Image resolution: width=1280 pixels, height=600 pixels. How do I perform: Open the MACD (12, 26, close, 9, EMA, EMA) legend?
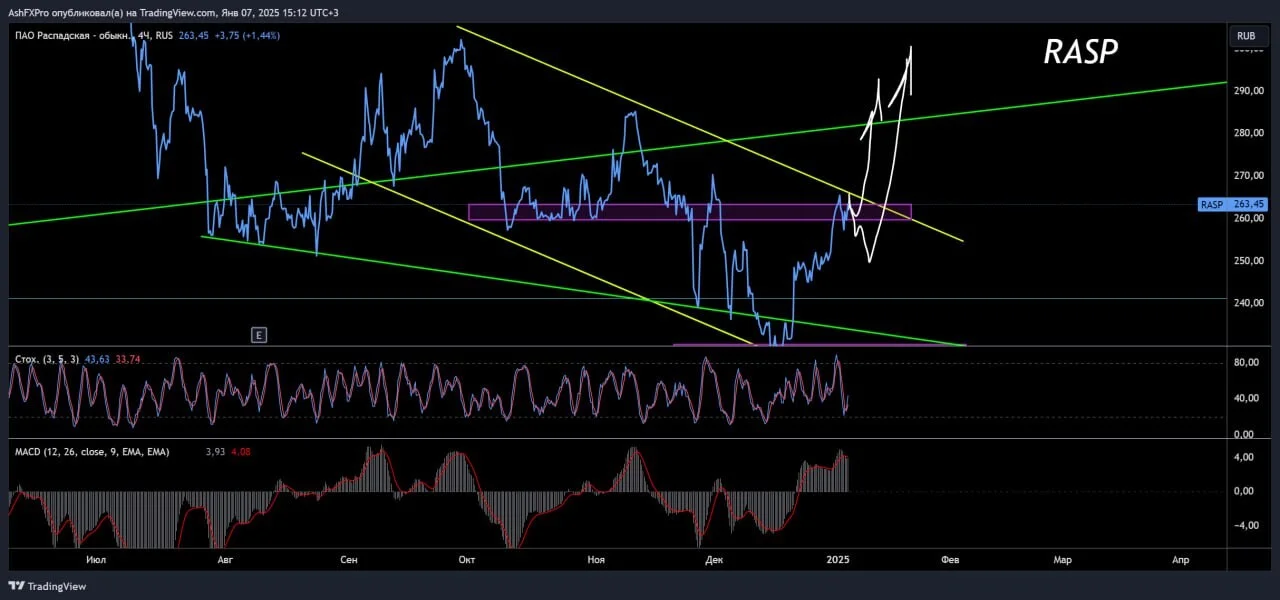pyautogui.click(x=92, y=452)
